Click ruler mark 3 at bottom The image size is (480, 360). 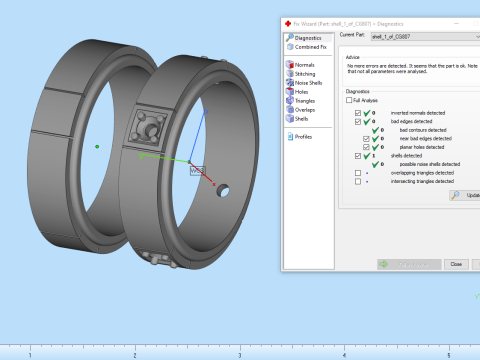(240, 355)
